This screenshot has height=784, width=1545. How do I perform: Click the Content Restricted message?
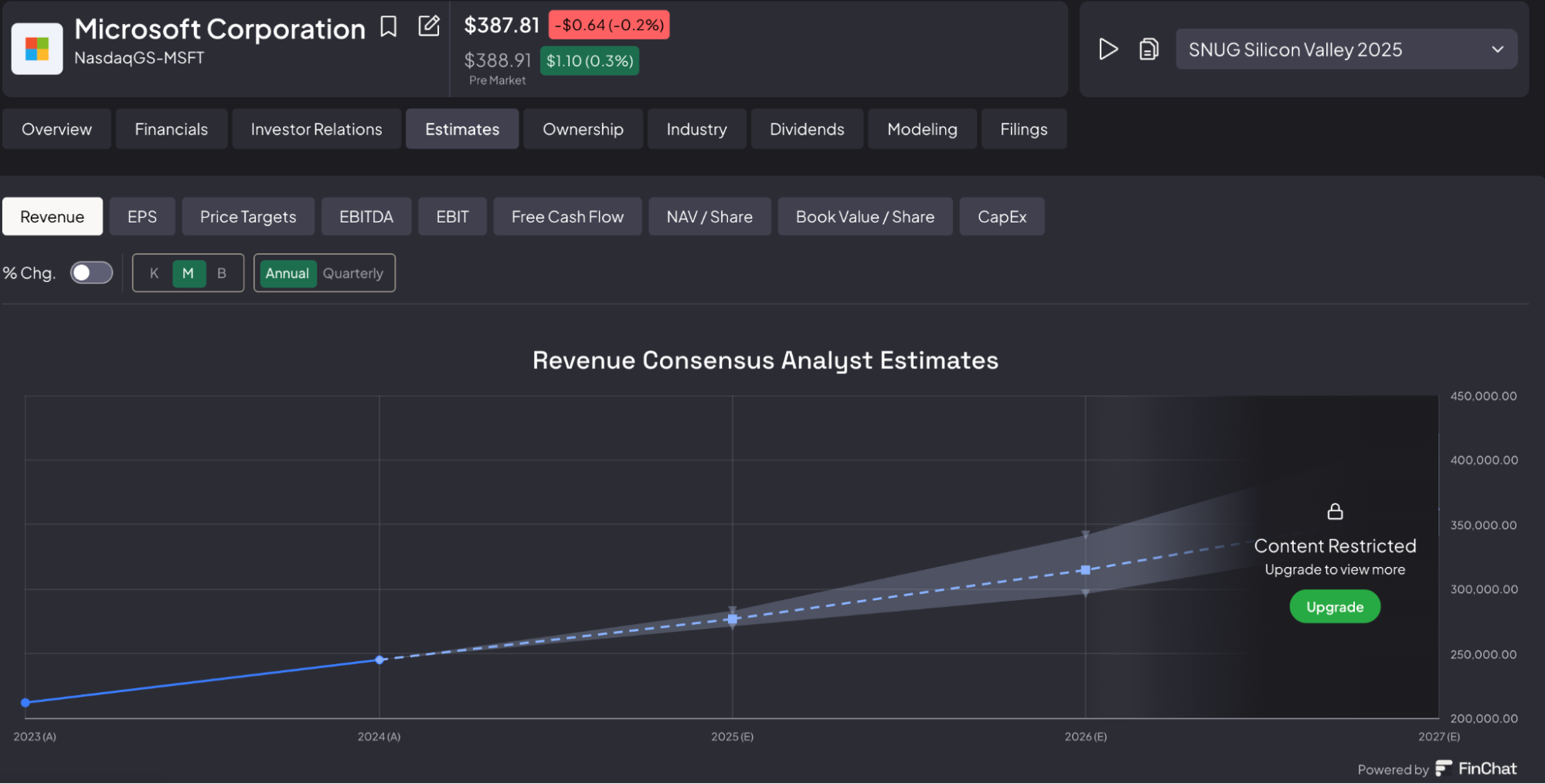pos(1335,546)
